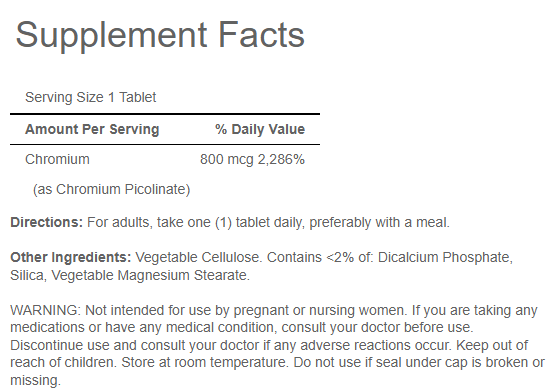Click the pregnant or nursing women phrase
This screenshot has height=392, width=557.
(x=319, y=310)
